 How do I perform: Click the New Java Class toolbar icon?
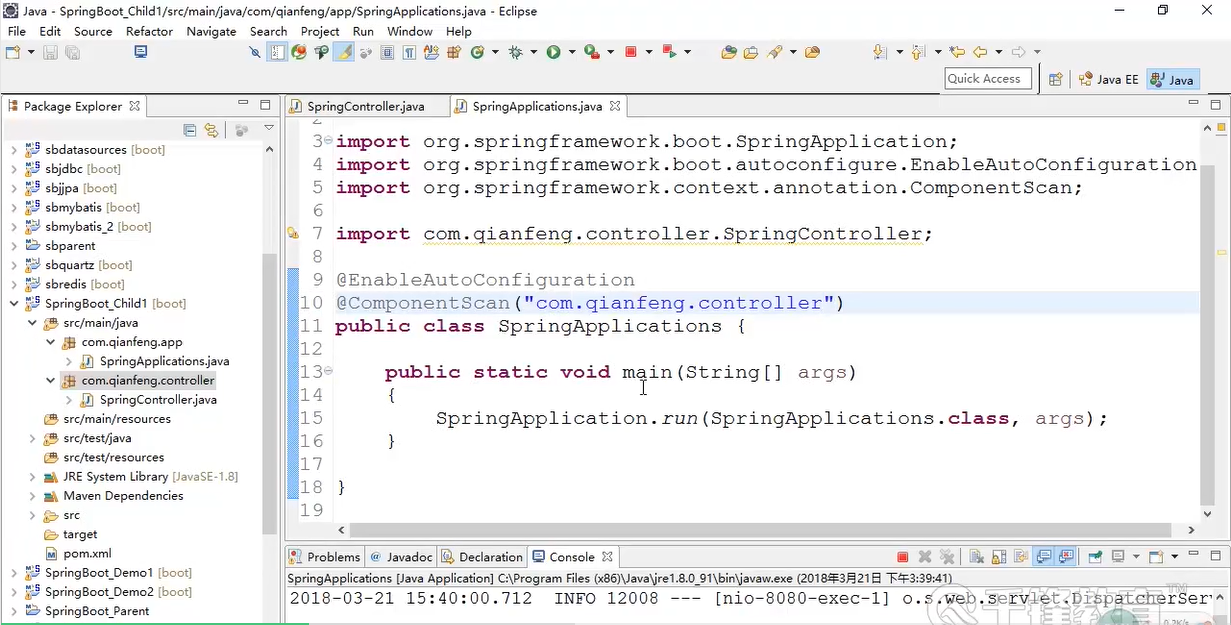(x=477, y=52)
